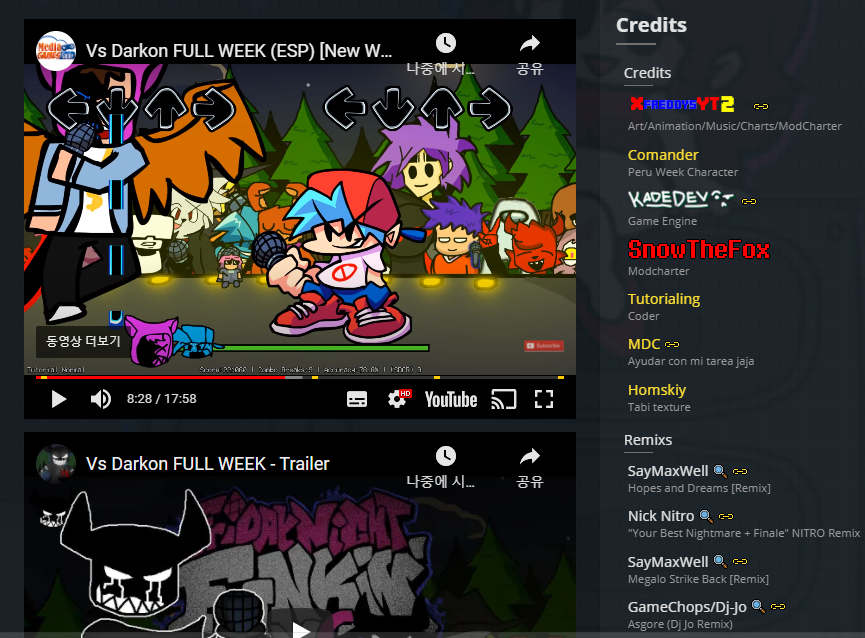This screenshot has height=638, width=865.
Task: Open Comander credit entry
Action: click(x=663, y=155)
